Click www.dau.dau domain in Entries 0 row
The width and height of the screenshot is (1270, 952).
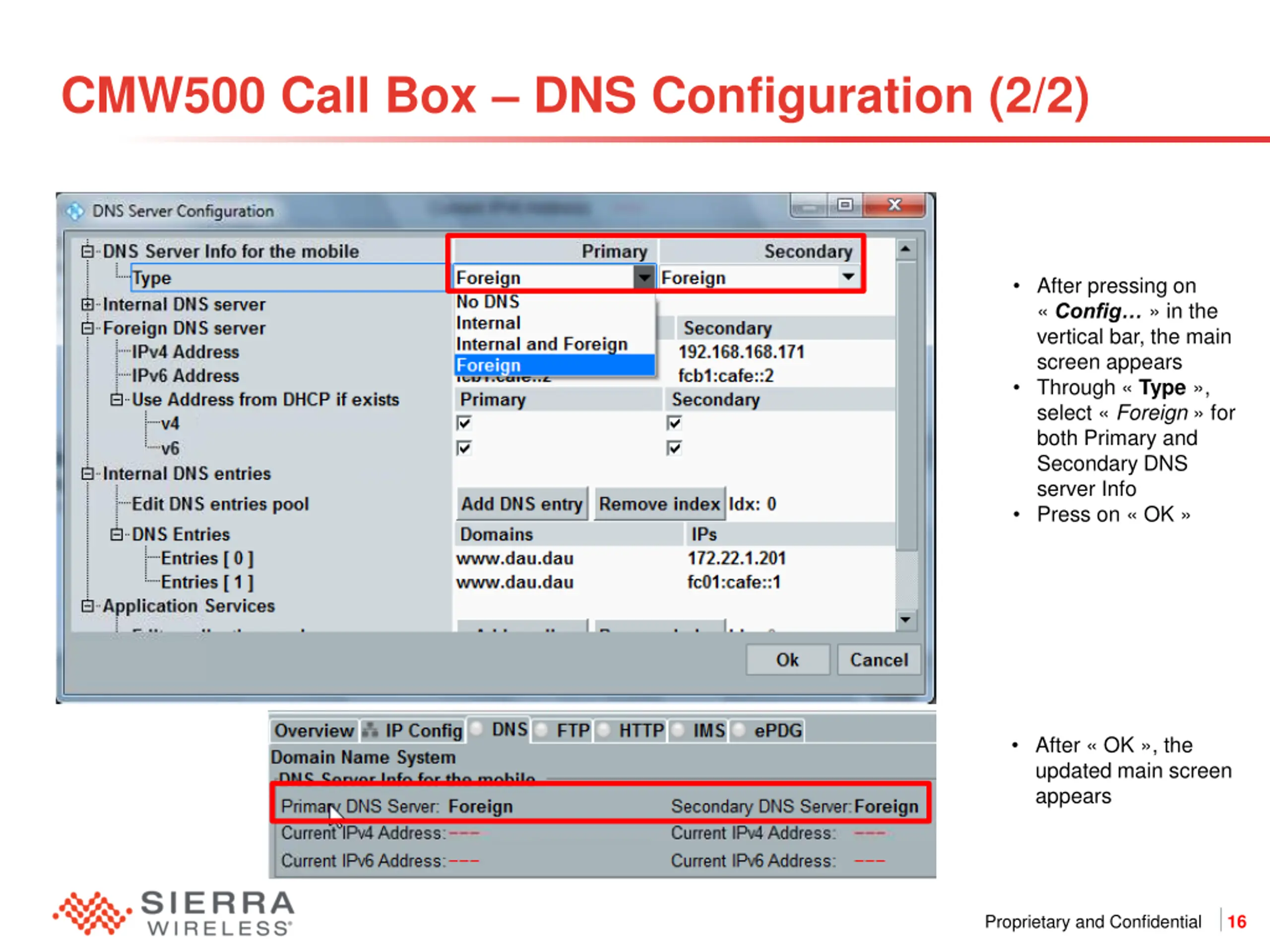point(514,558)
